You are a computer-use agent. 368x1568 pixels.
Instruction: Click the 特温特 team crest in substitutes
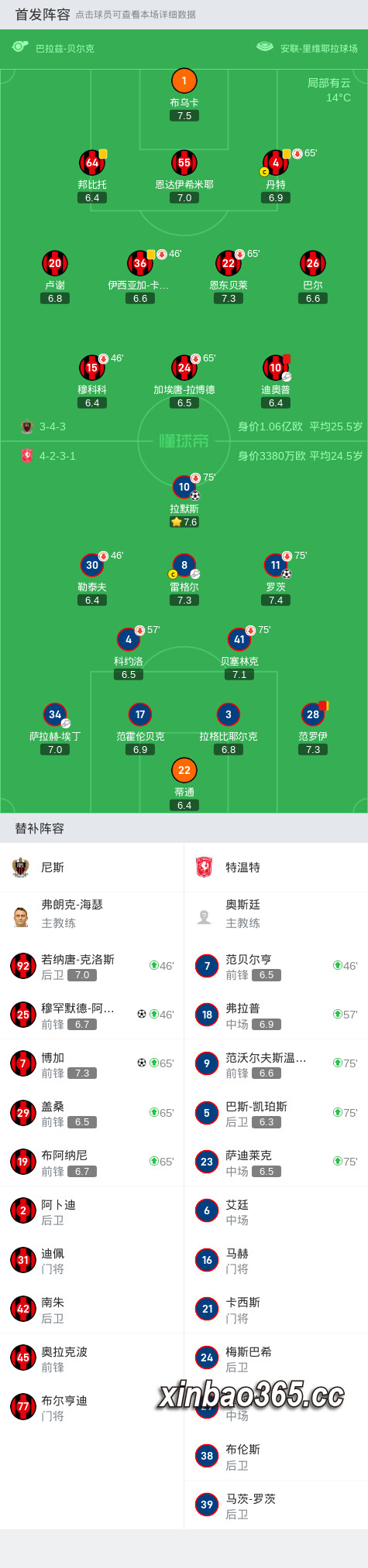coord(204,867)
